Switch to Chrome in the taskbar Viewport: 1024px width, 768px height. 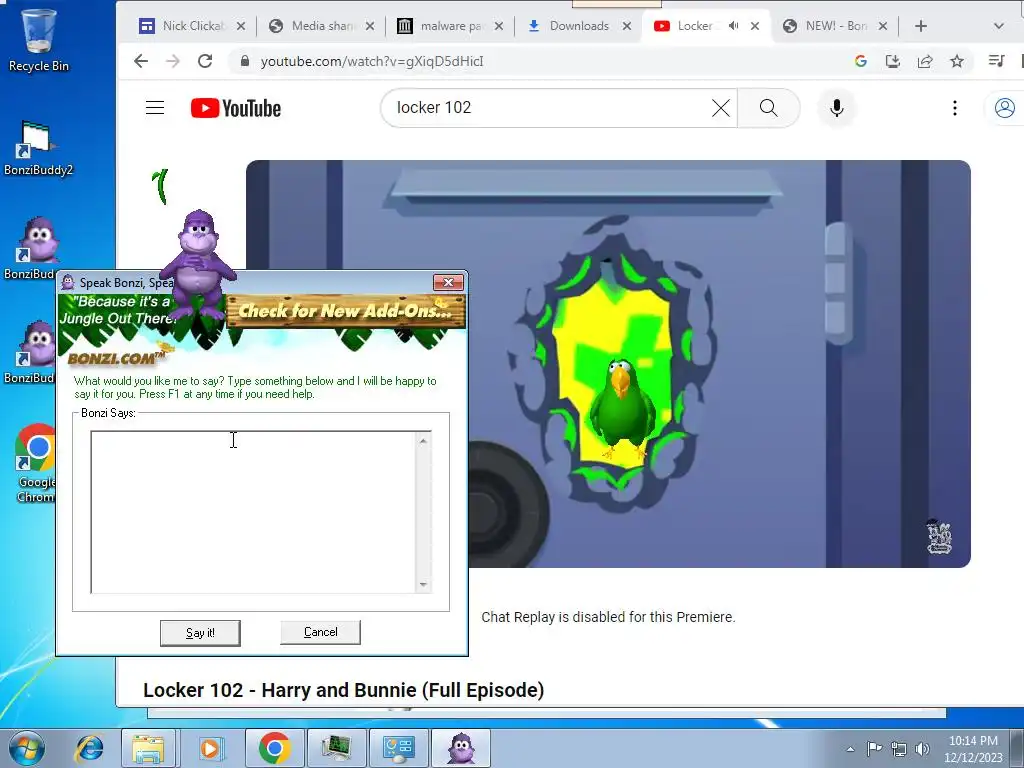(x=274, y=748)
